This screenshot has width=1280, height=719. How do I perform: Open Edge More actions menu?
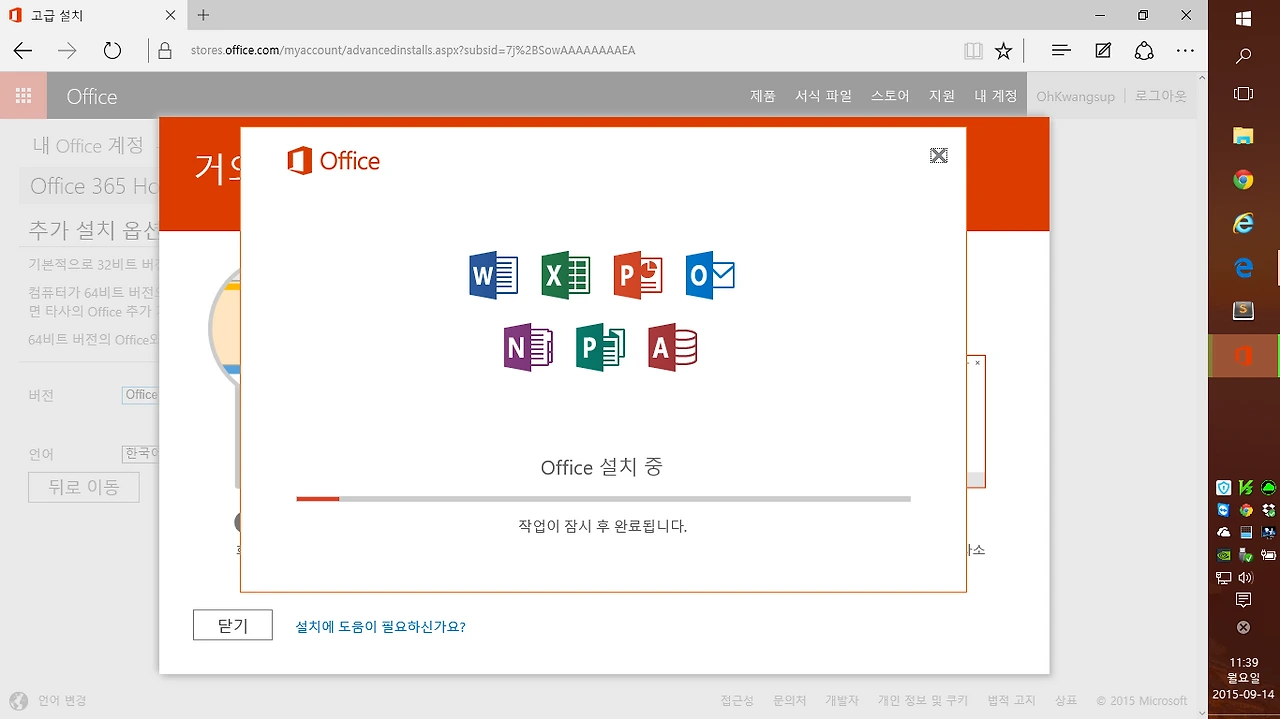[x=1185, y=51]
